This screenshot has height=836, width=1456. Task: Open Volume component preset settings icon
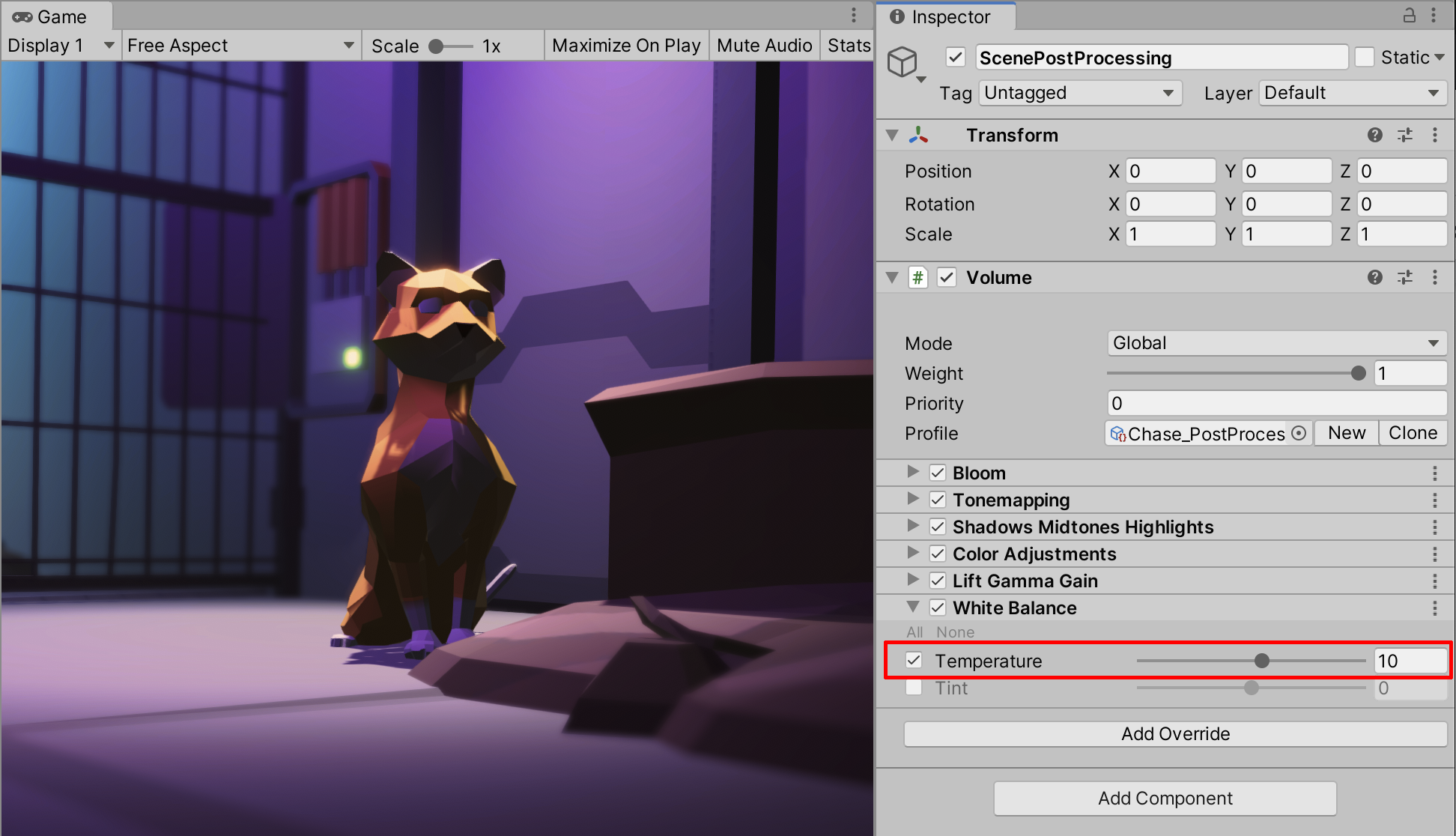pyautogui.click(x=1405, y=277)
